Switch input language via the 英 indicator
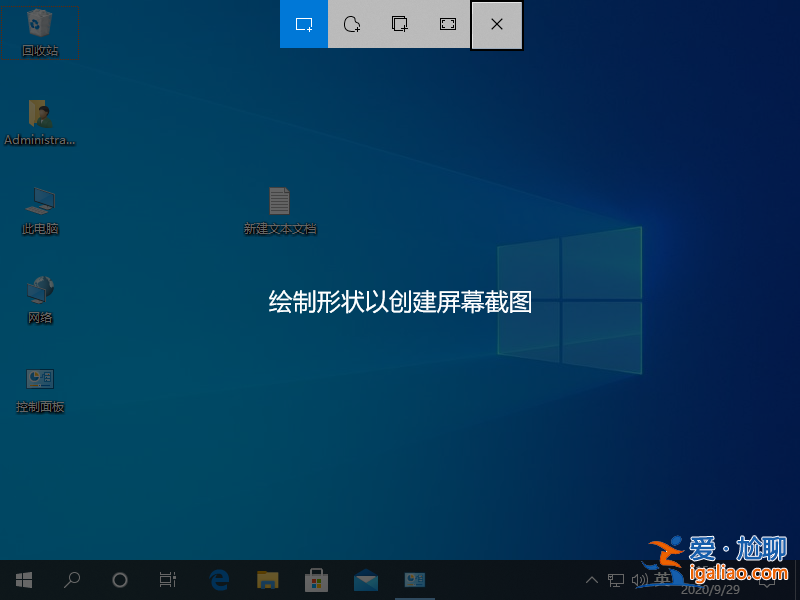The width and height of the screenshot is (800, 600). (663, 579)
